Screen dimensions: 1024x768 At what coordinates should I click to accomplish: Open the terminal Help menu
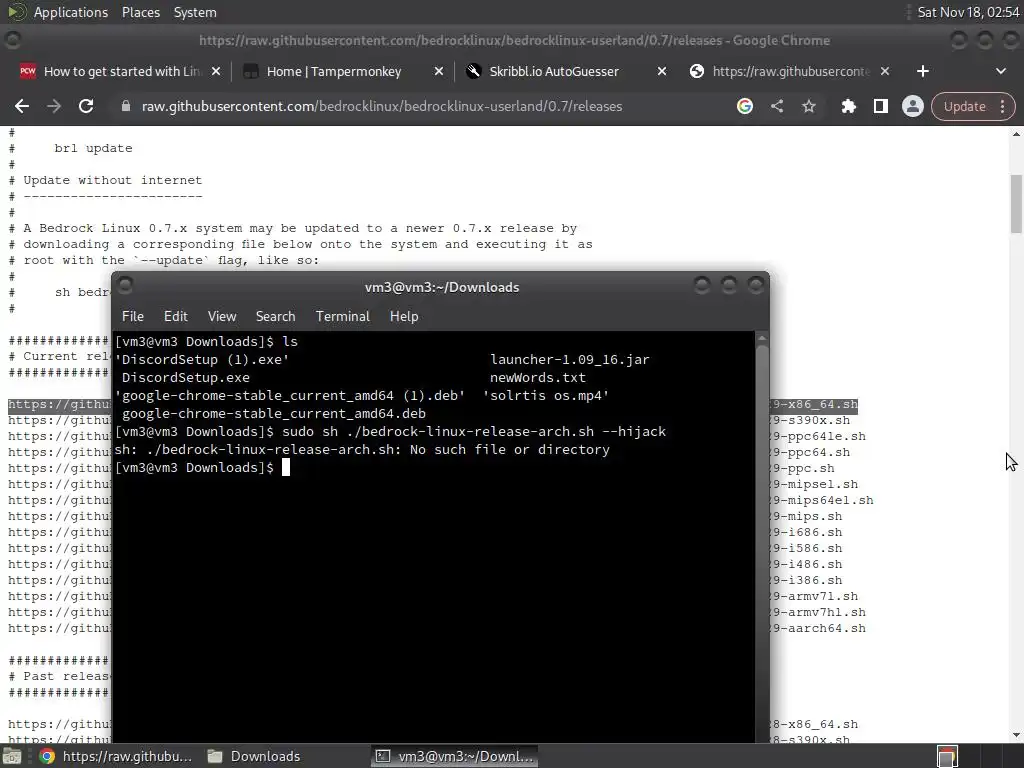pos(404,316)
